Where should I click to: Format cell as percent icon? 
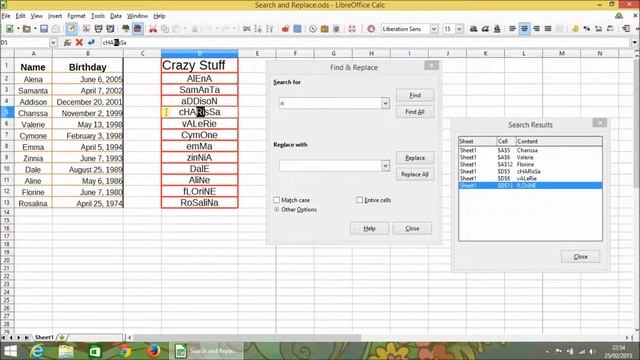587,29
